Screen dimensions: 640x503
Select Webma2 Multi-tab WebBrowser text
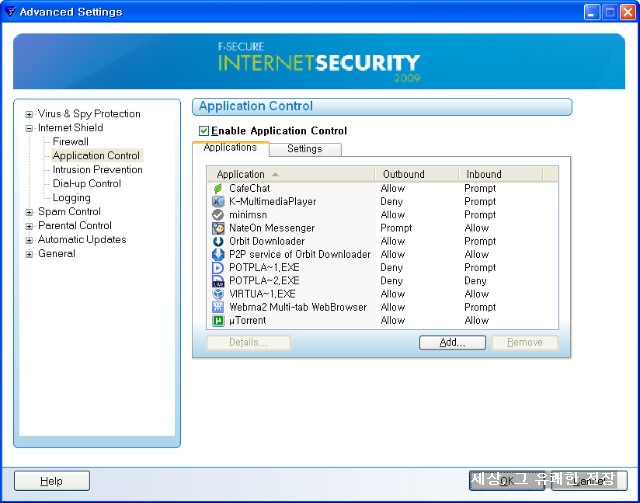(x=298, y=307)
